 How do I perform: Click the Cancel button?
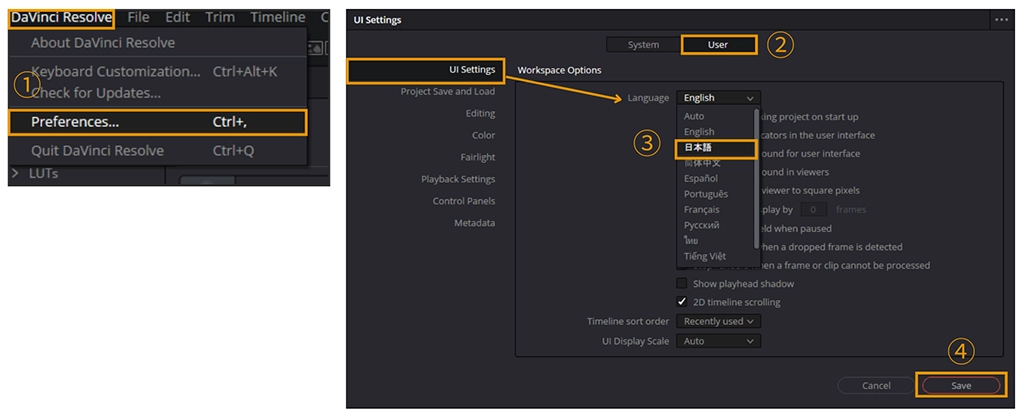(876, 385)
